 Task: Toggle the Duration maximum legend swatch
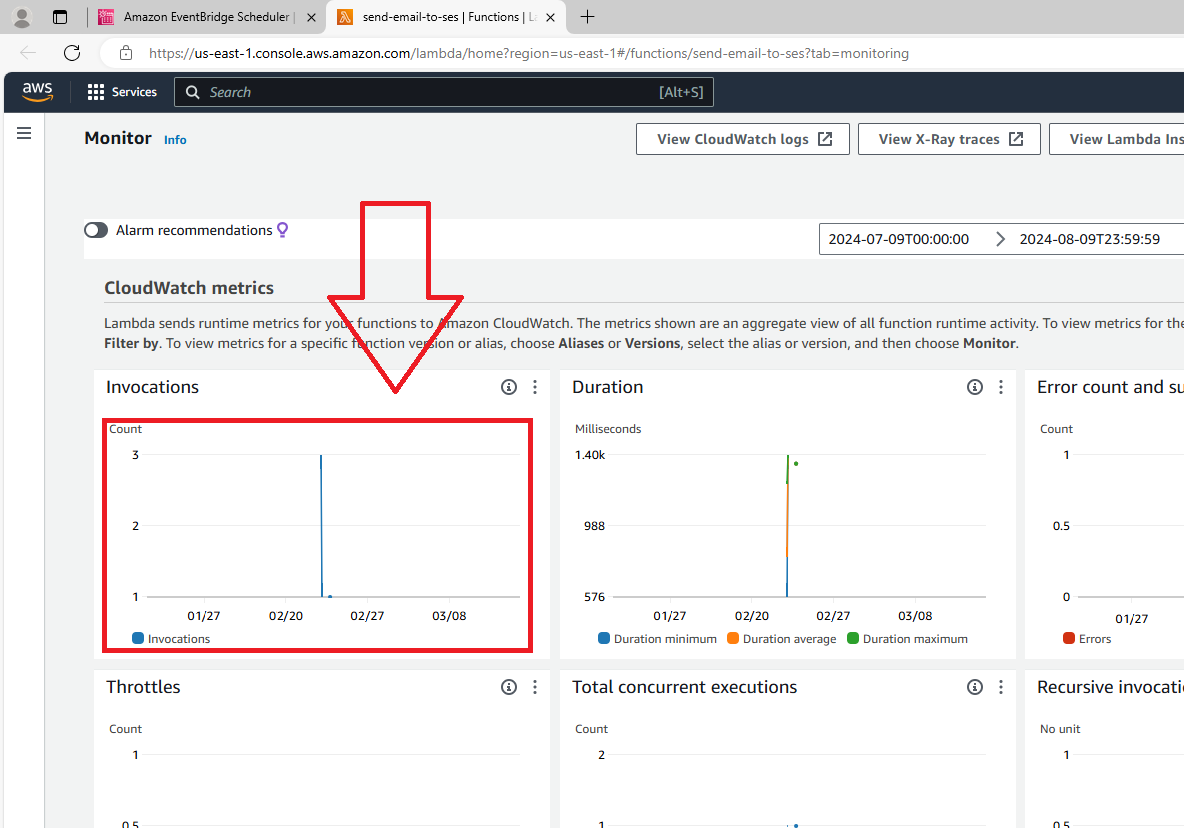point(853,639)
